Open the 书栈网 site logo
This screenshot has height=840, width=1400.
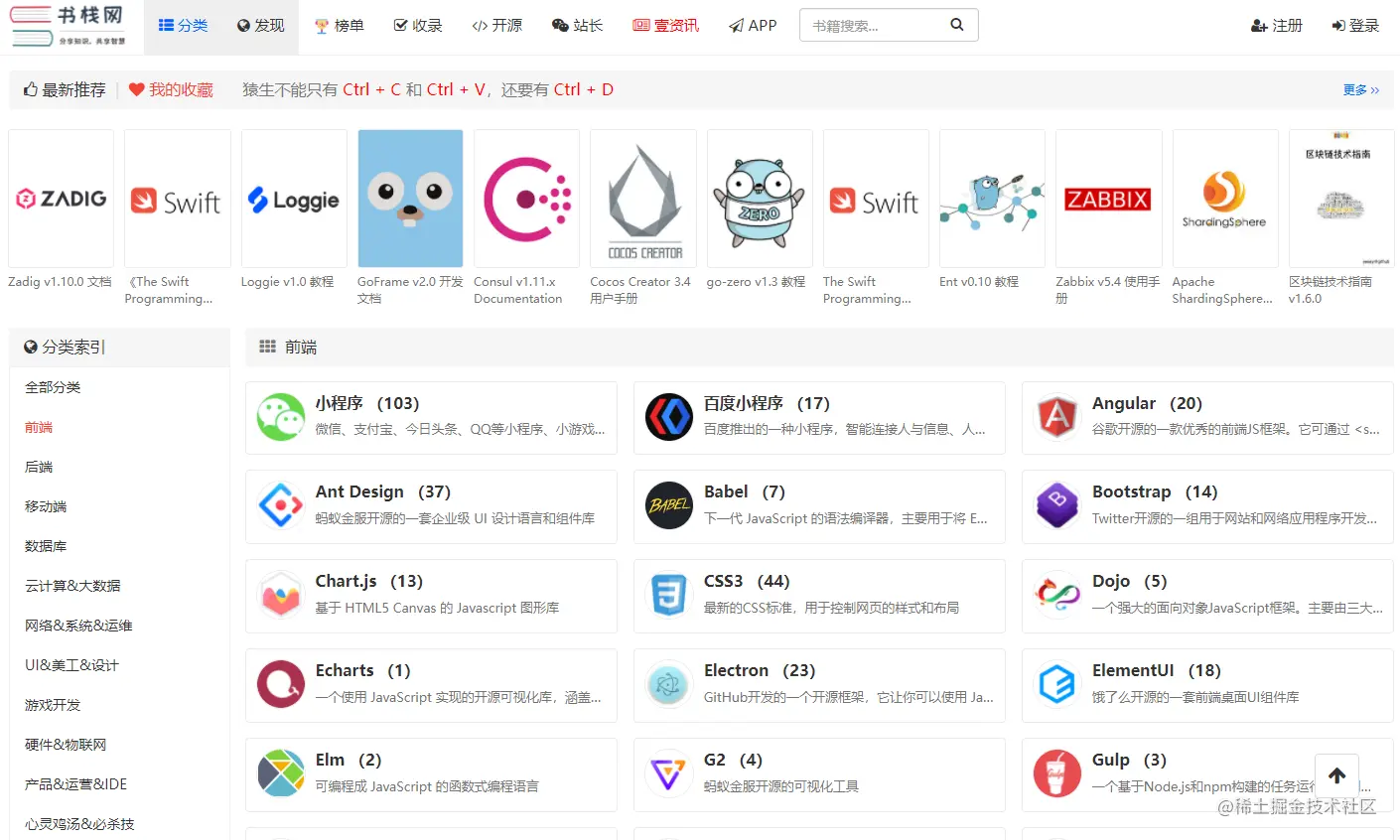[x=68, y=26]
